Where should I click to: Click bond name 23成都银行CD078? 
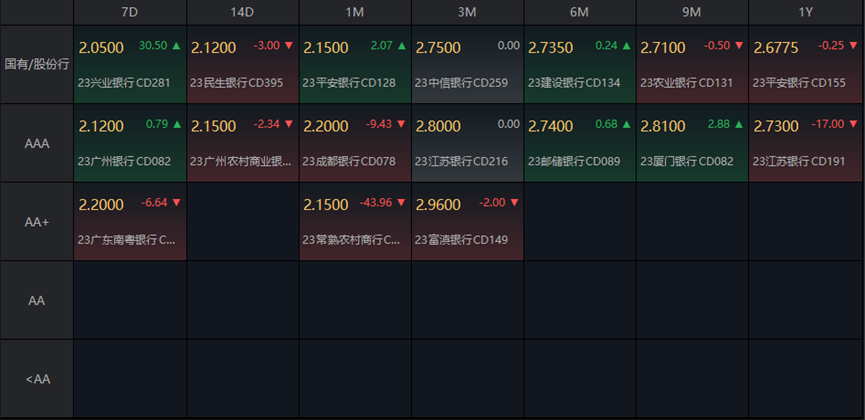349,162
